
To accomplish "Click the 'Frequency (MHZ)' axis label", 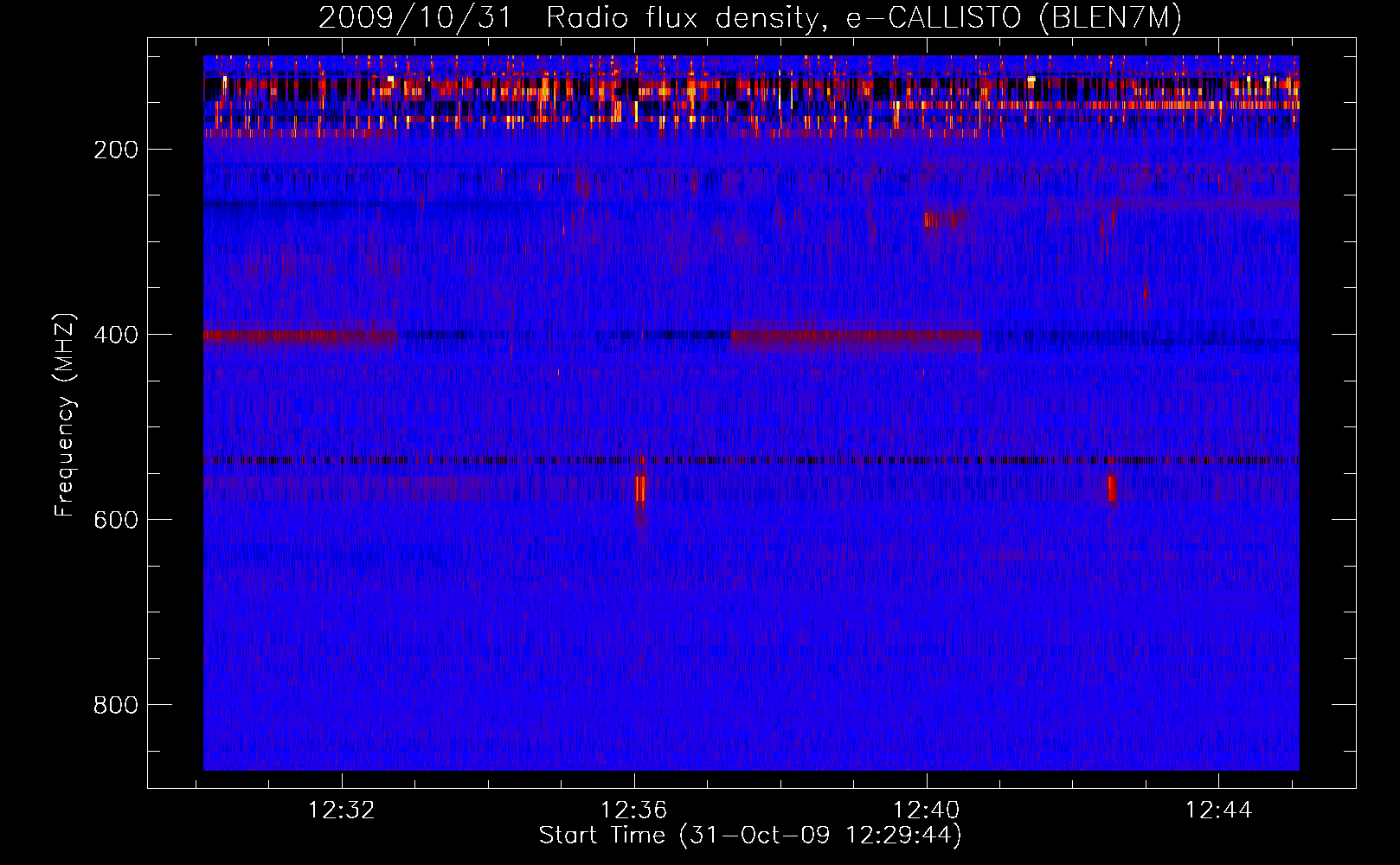I will point(65,415).
